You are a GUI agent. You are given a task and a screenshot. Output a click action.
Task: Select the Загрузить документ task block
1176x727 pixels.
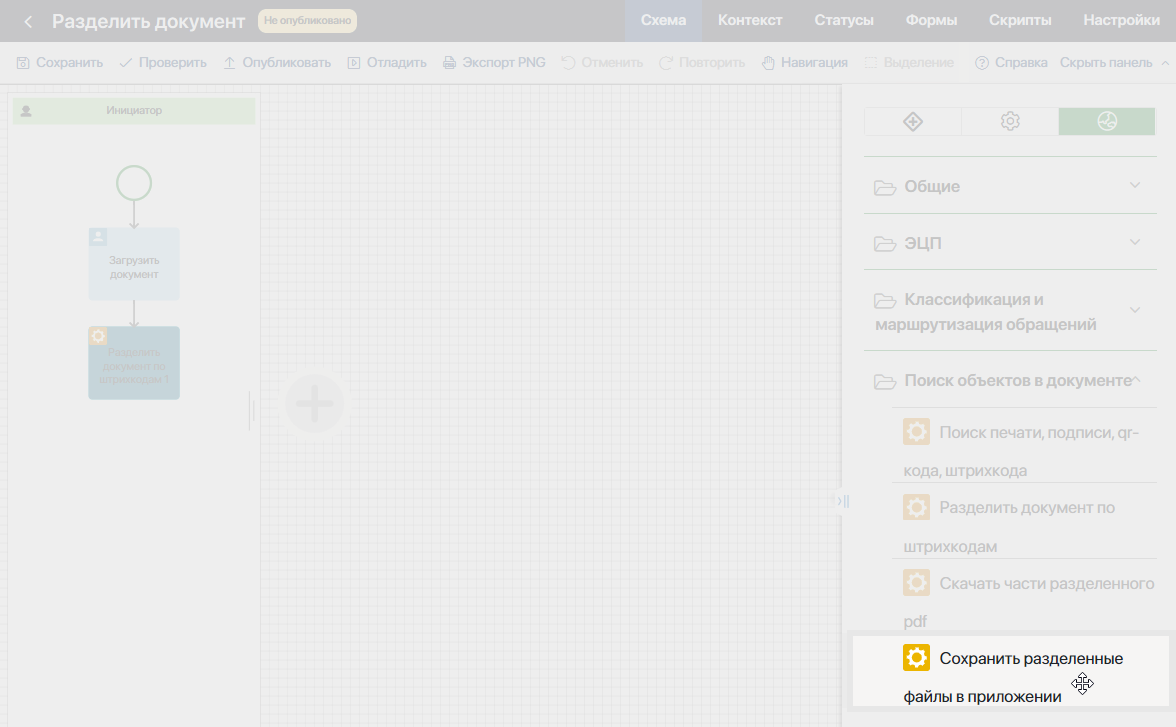point(134,264)
